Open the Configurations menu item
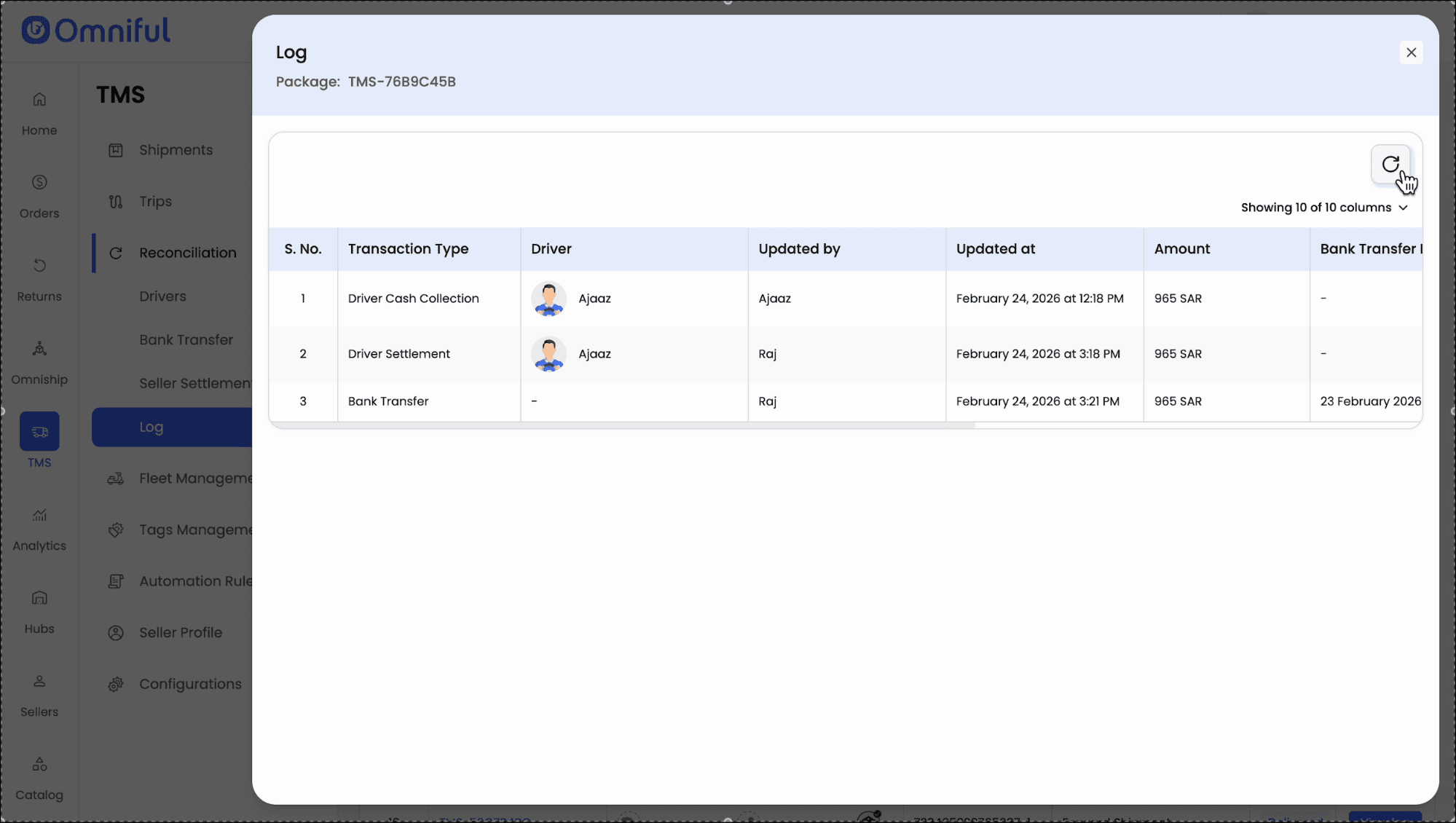The image size is (1456, 823). click(x=189, y=684)
